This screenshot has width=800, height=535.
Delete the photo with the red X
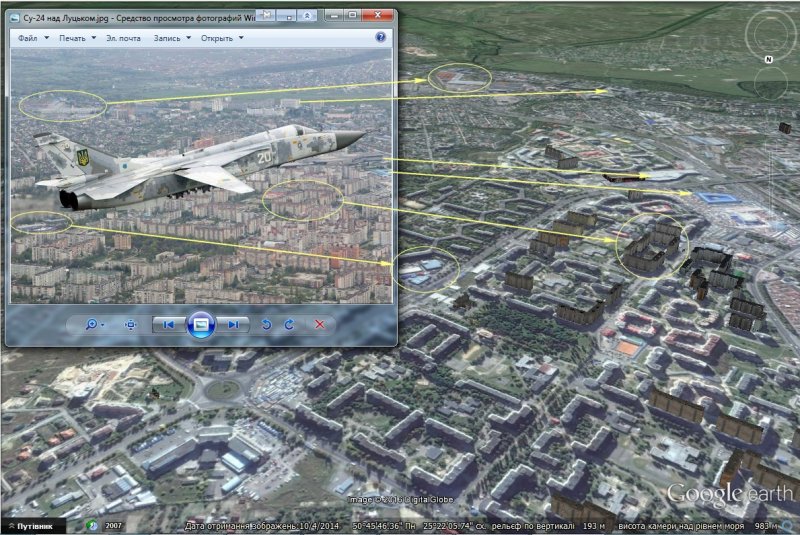pyautogui.click(x=320, y=324)
